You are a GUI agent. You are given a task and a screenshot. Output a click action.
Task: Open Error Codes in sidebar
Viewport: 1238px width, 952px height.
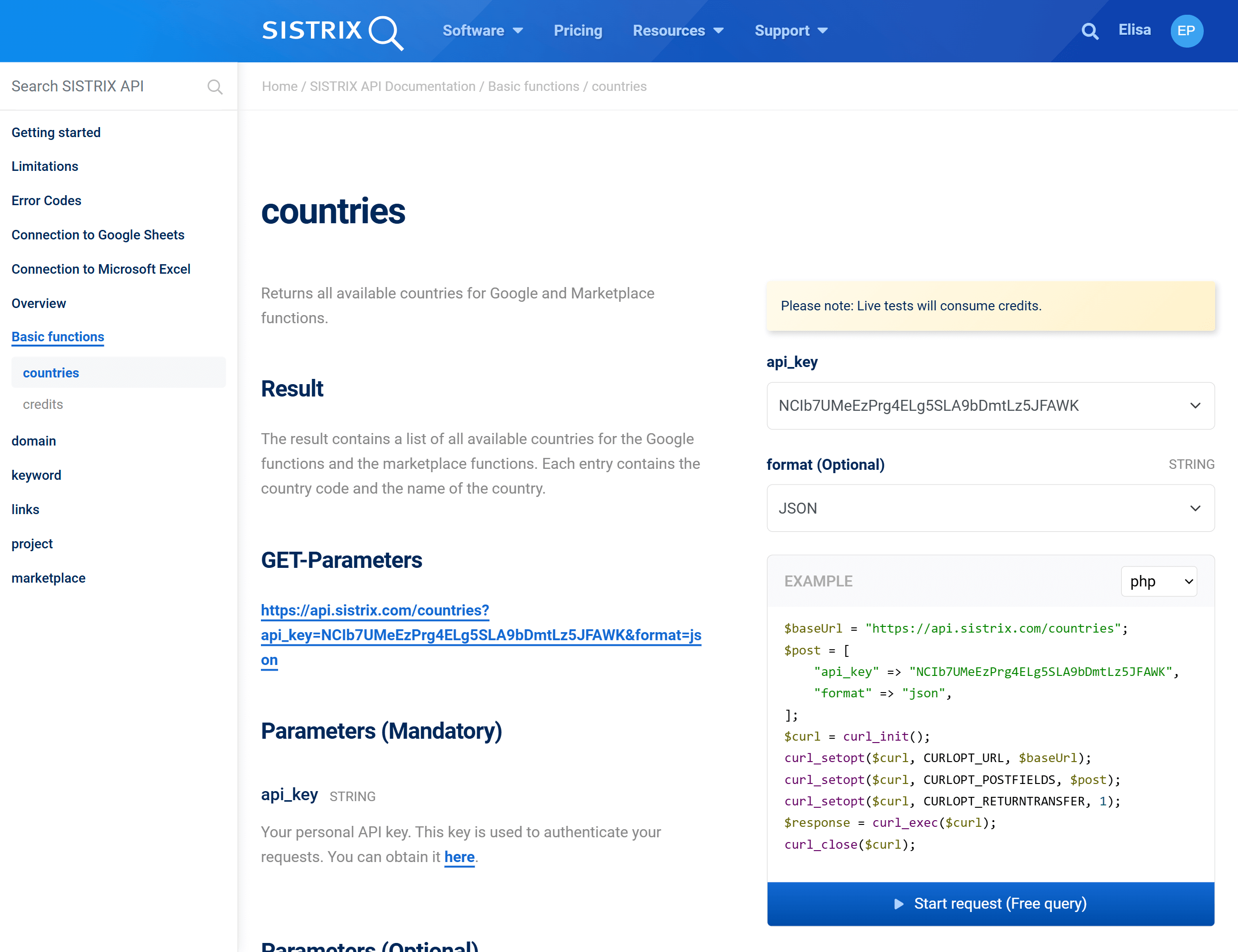pos(47,200)
